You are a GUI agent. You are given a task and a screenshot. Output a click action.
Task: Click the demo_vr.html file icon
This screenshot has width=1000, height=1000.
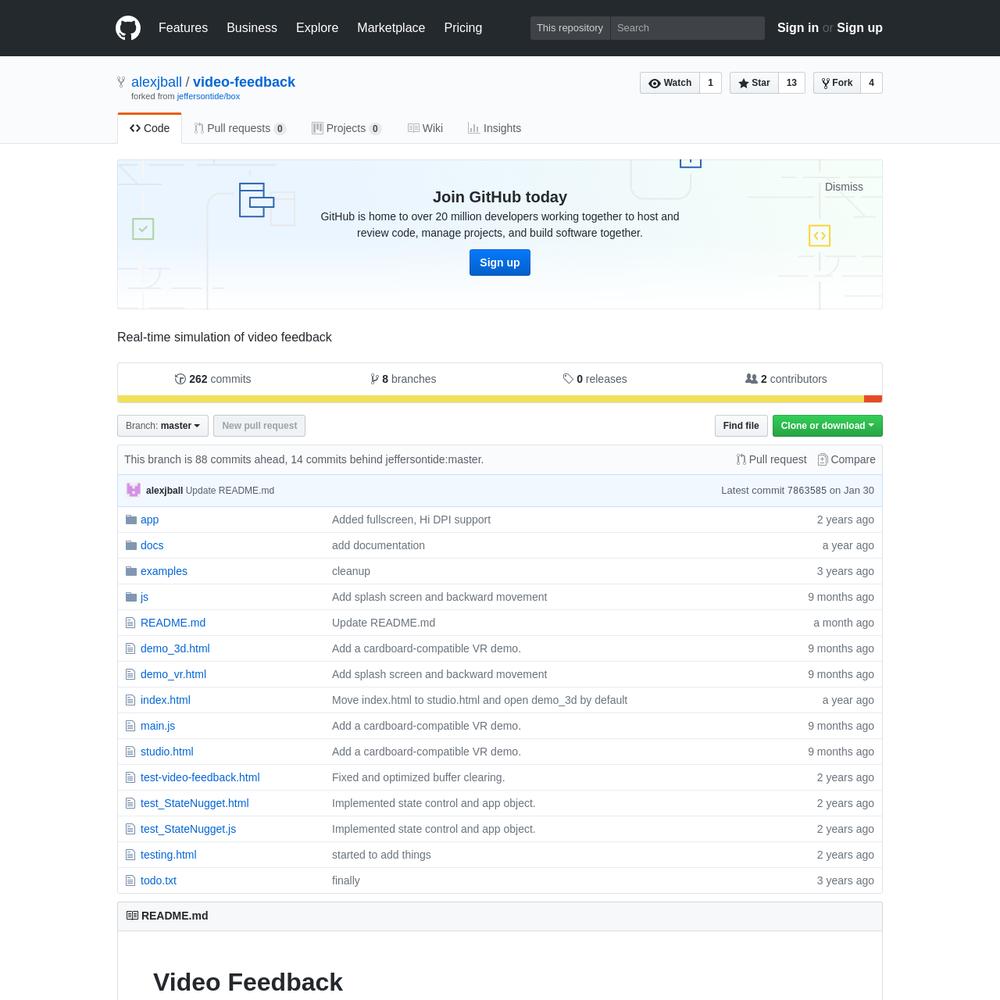tap(131, 674)
